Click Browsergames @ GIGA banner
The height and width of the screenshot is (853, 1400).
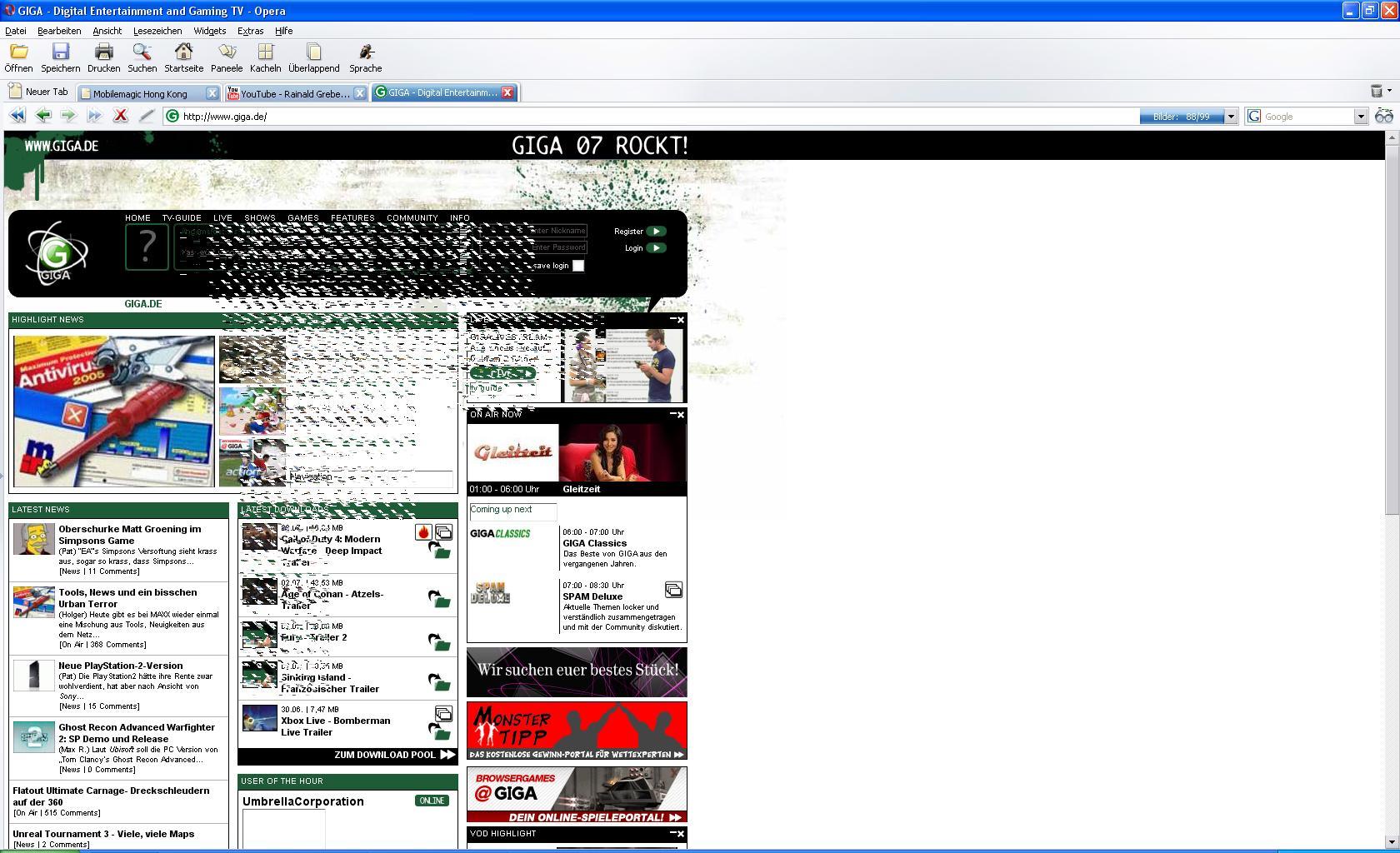[x=577, y=795]
